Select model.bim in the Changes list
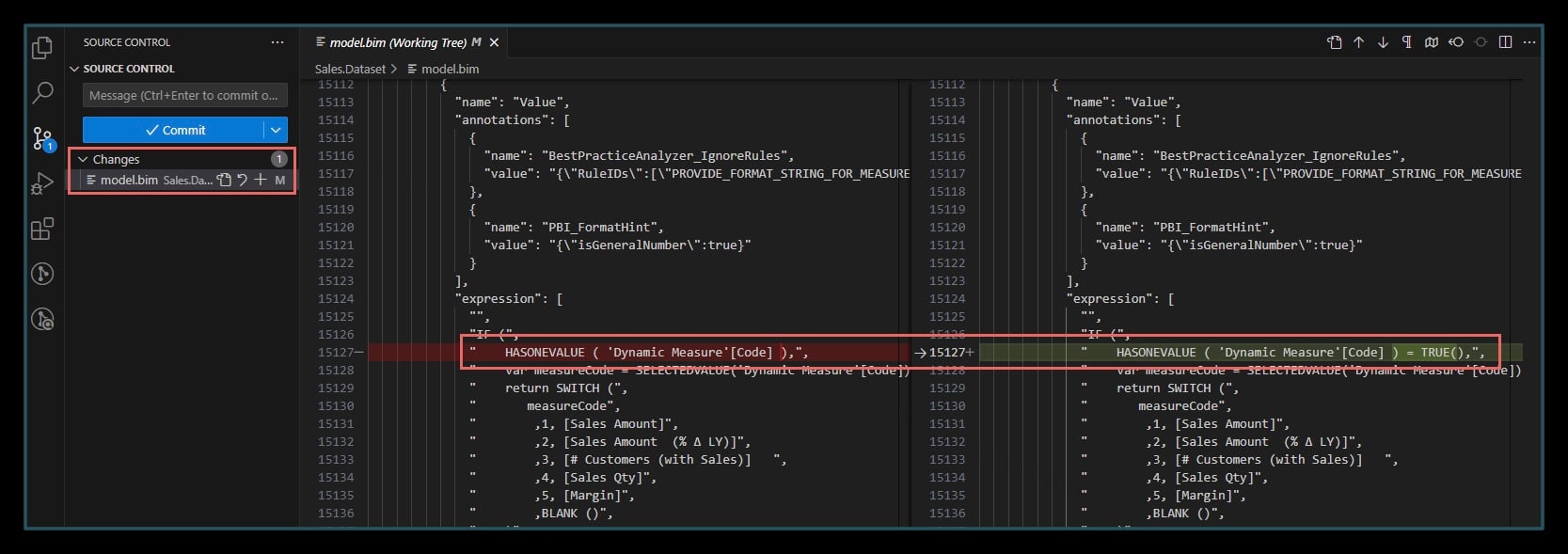Screen dimensions: 1568x554 coord(130,180)
